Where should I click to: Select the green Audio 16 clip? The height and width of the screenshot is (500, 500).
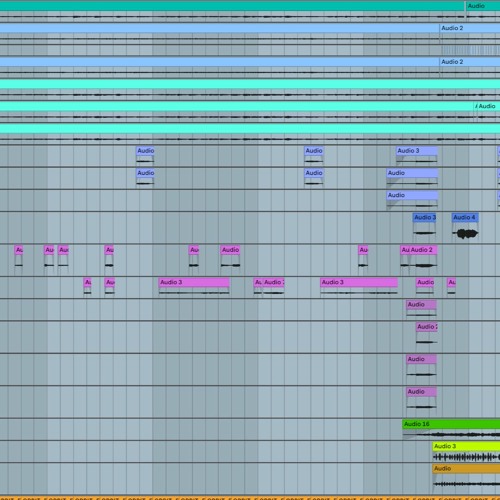pyautogui.click(x=451, y=424)
